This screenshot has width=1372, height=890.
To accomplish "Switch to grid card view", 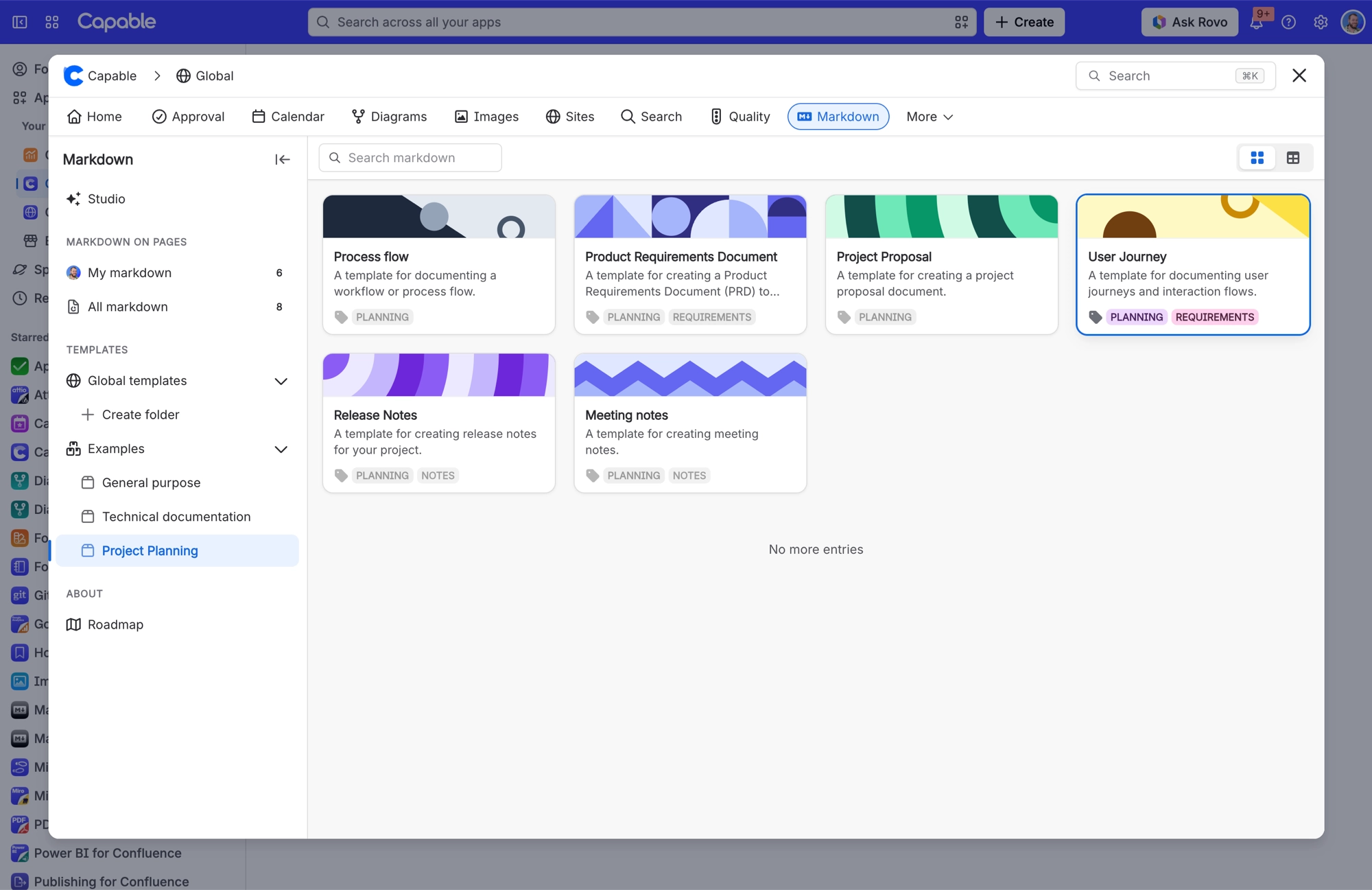I will (x=1257, y=158).
